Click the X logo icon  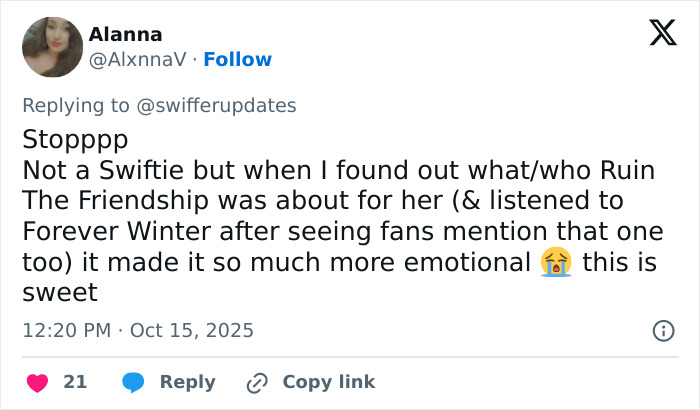[662, 34]
